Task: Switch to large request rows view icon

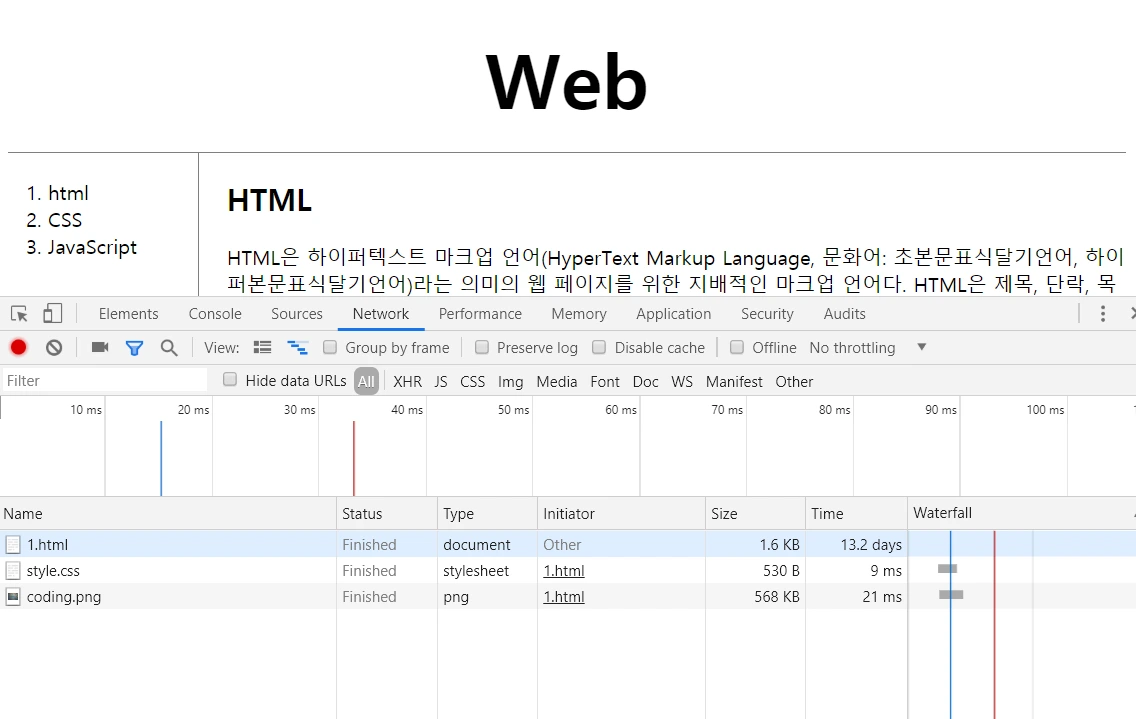Action: [x=262, y=347]
